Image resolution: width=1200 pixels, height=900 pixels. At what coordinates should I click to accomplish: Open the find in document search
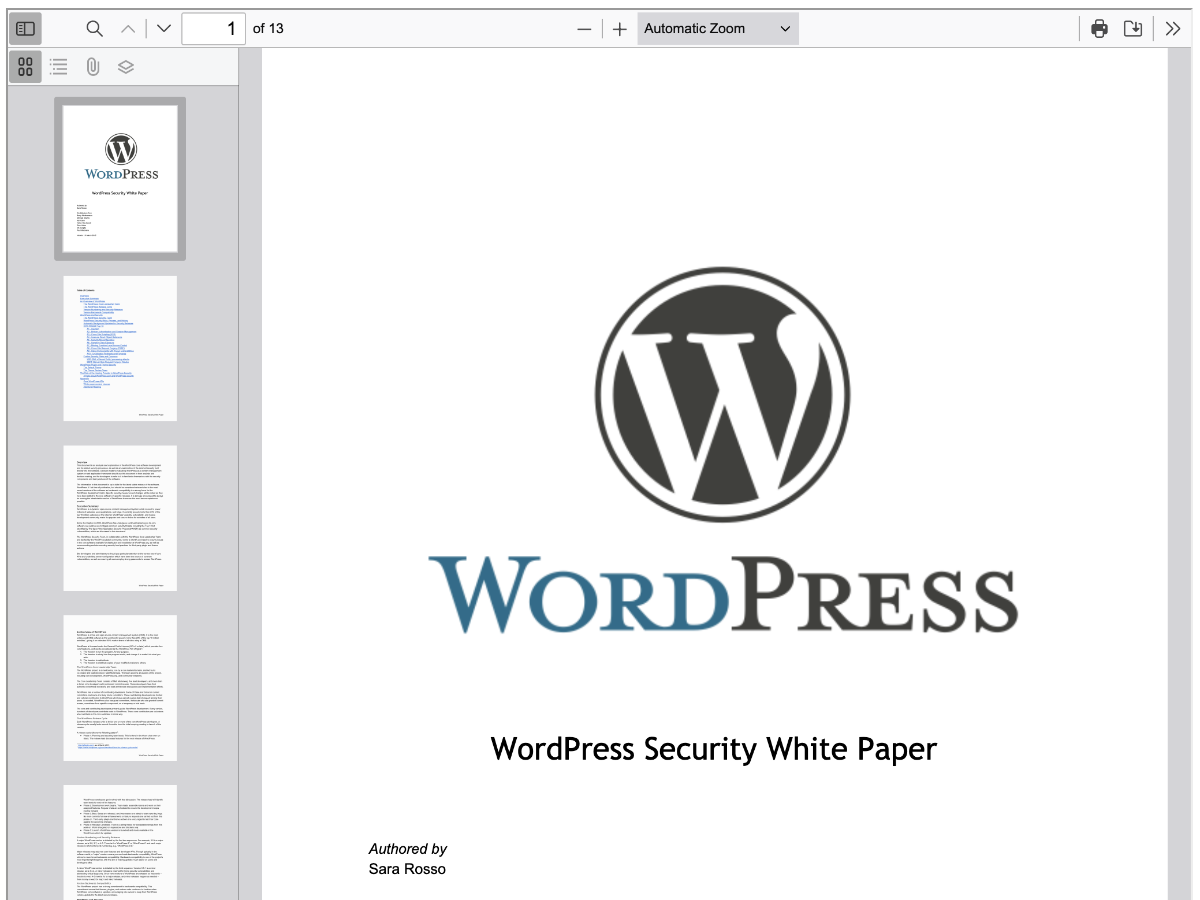pyautogui.click(x=94, y=29)
